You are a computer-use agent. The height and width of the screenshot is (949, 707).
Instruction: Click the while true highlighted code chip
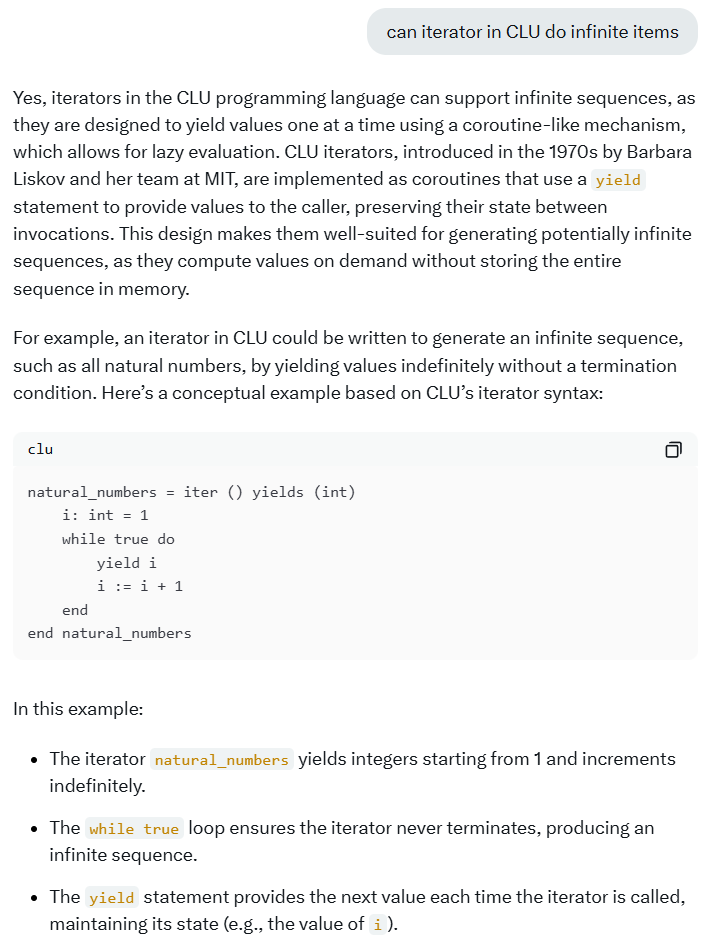pyautogui.click(x=133, y=828)
